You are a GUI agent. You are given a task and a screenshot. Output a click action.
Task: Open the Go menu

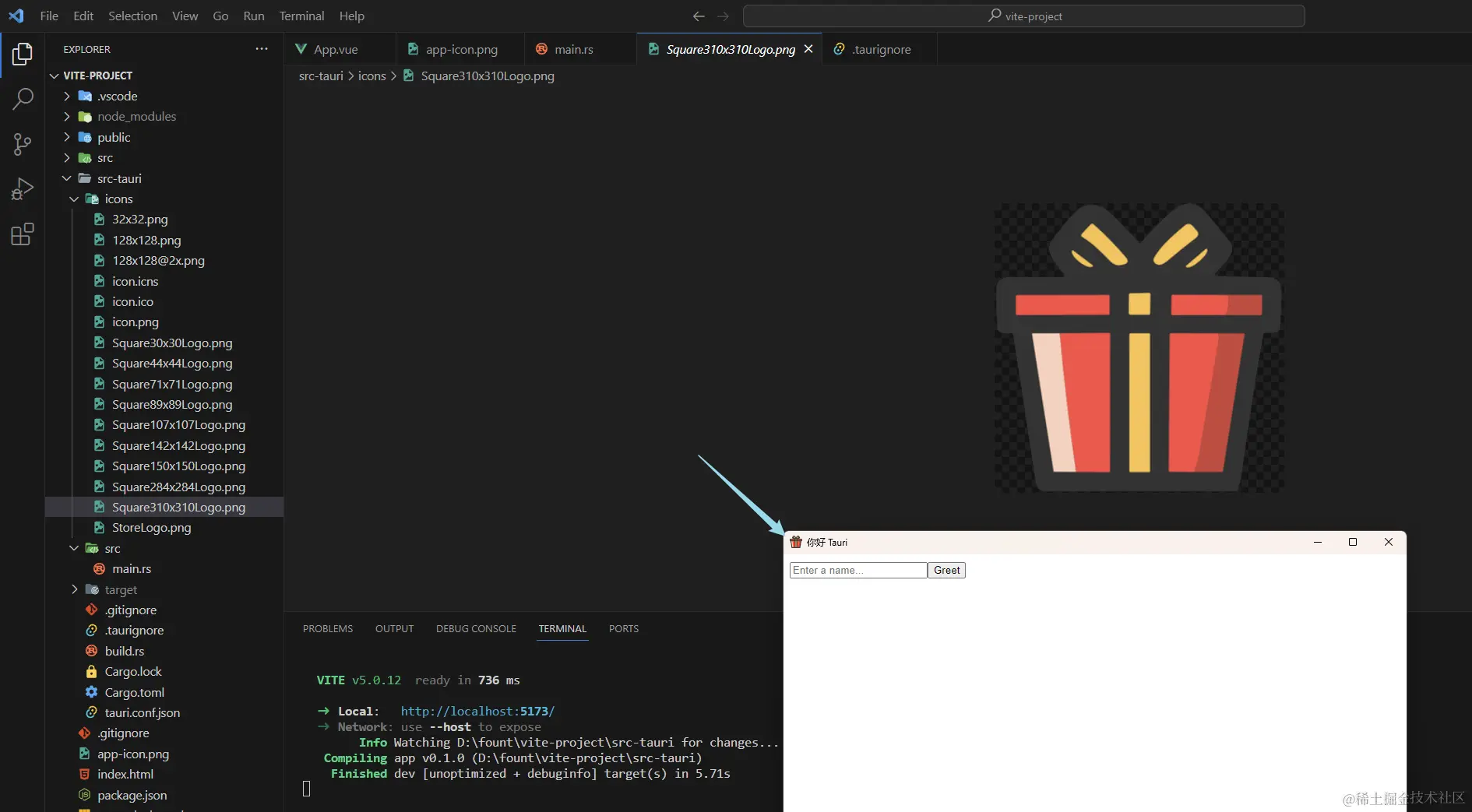point(220,16)
